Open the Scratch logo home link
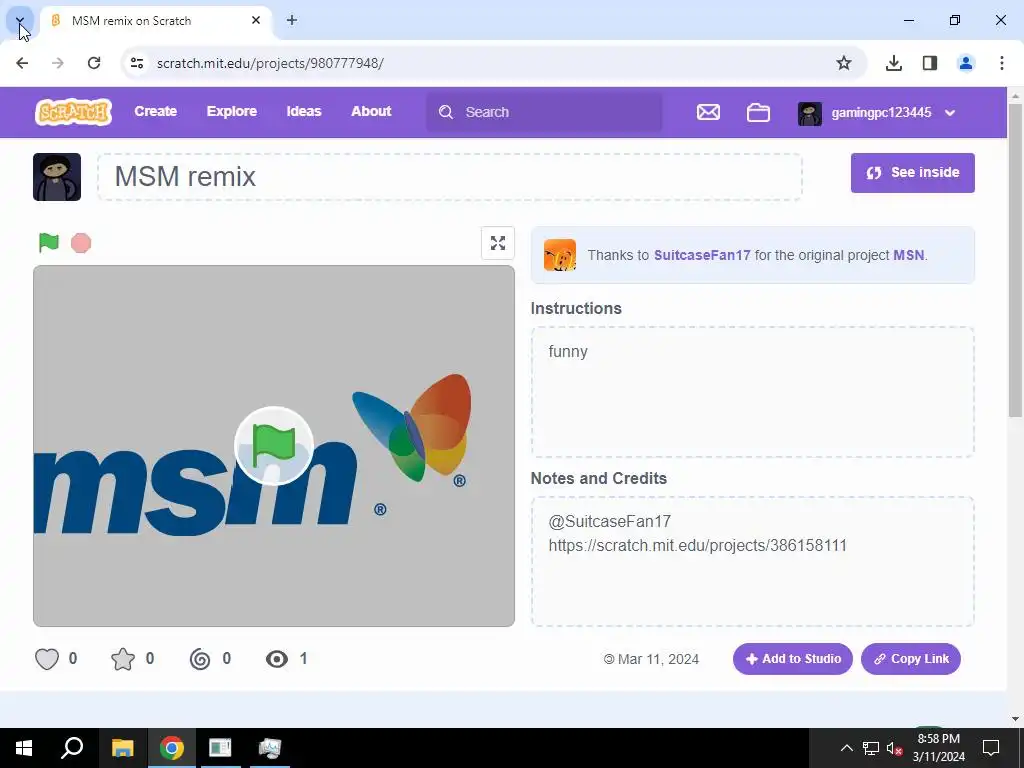This screenshot has height=768, width=1024. (73, 112)
